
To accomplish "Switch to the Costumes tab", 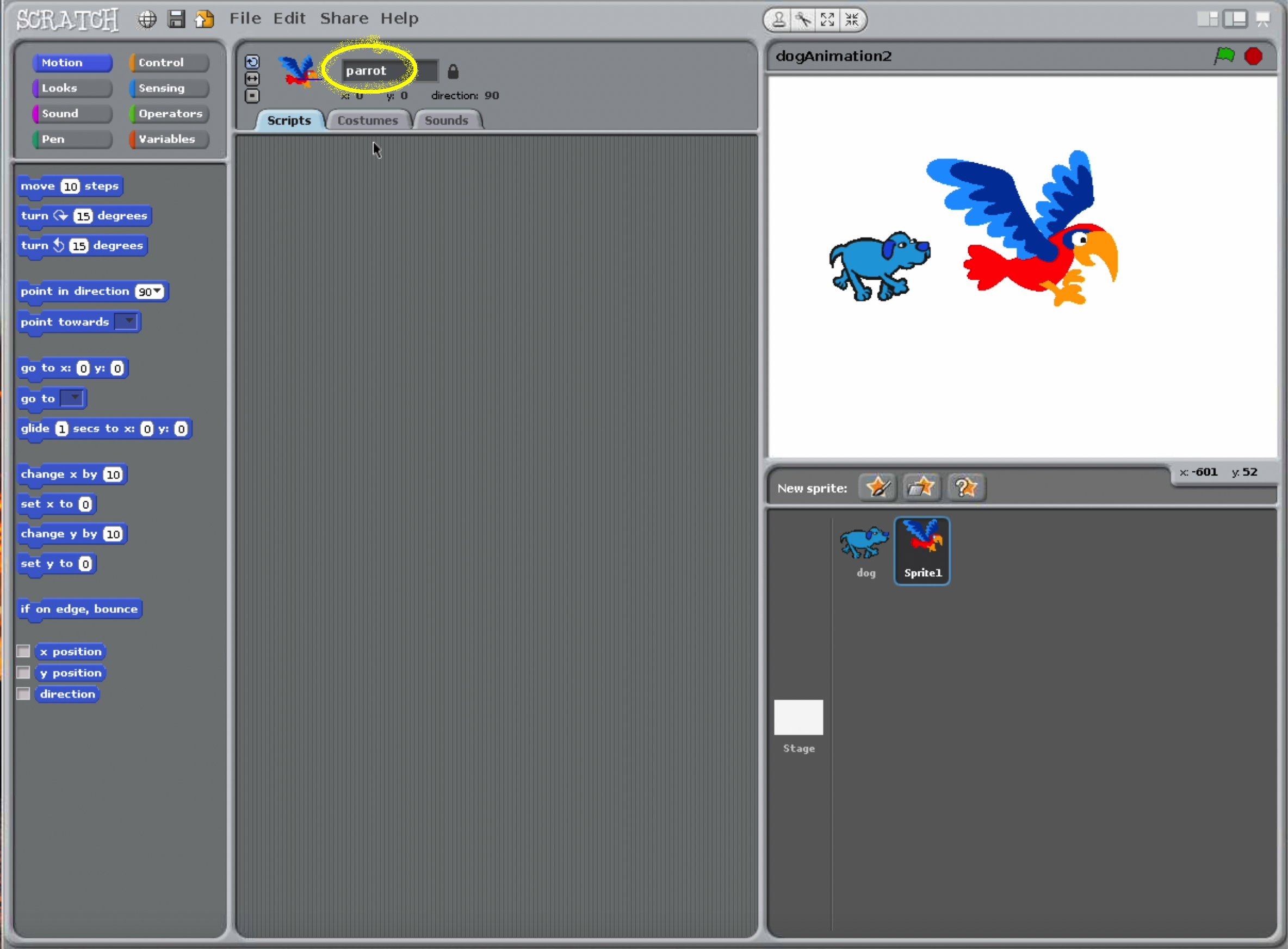I will [x=368, y=120].
